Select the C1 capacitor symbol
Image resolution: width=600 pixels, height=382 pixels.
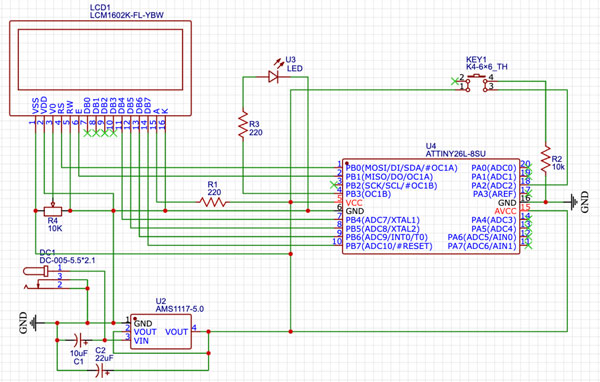pyautogui.click(x=80, y=340)
